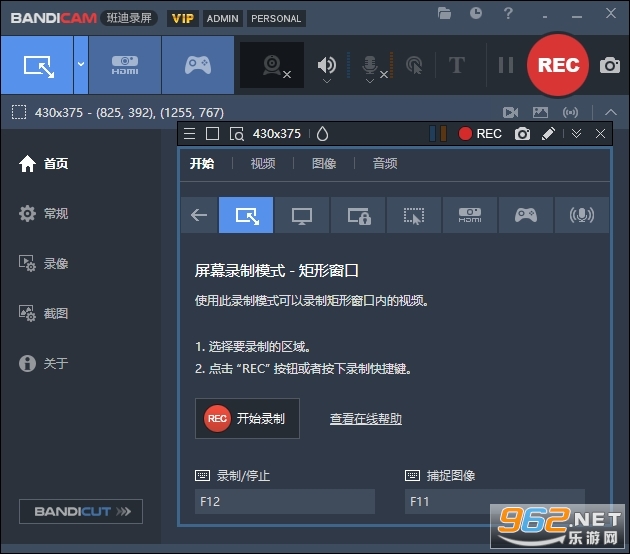Click the 开始录制 start recording button

click(247, 419)
